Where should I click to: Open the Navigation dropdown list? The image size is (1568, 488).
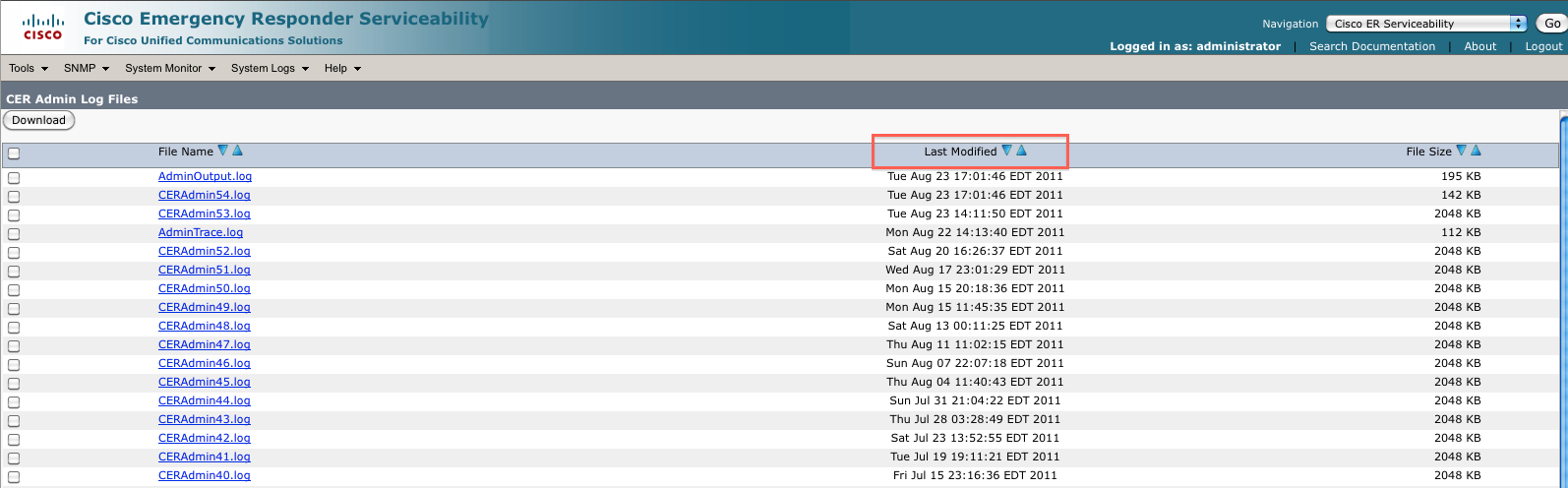(1425, 24)
